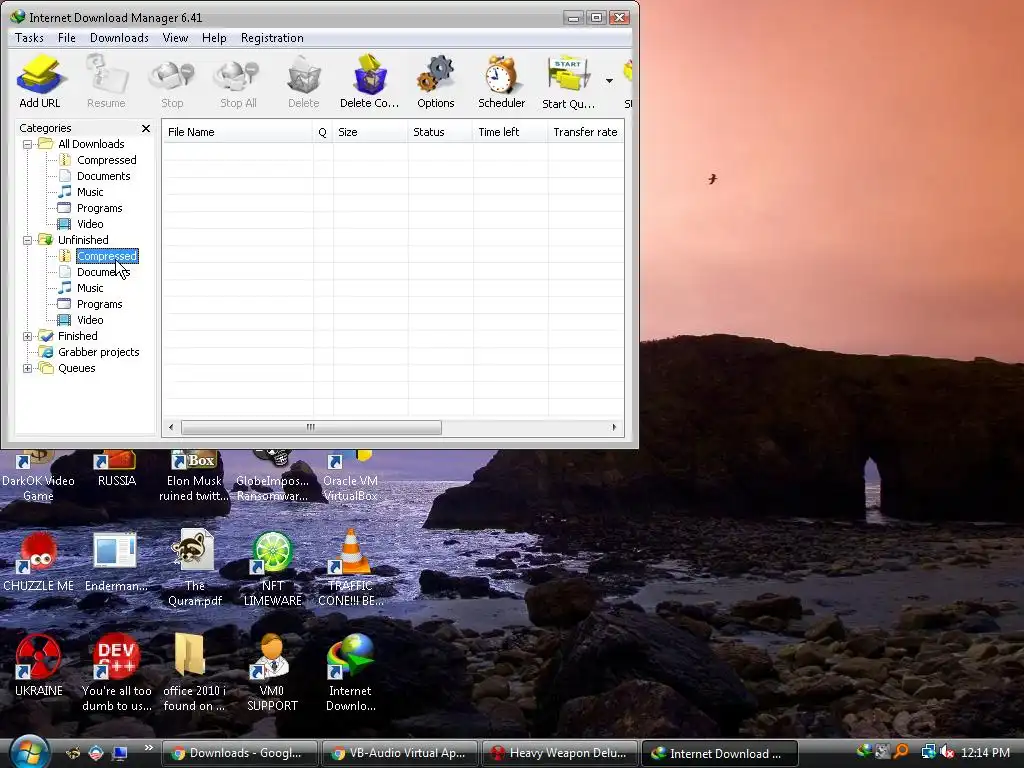Select the Unfinished category

pyautogui.click(x=83, y=240)
